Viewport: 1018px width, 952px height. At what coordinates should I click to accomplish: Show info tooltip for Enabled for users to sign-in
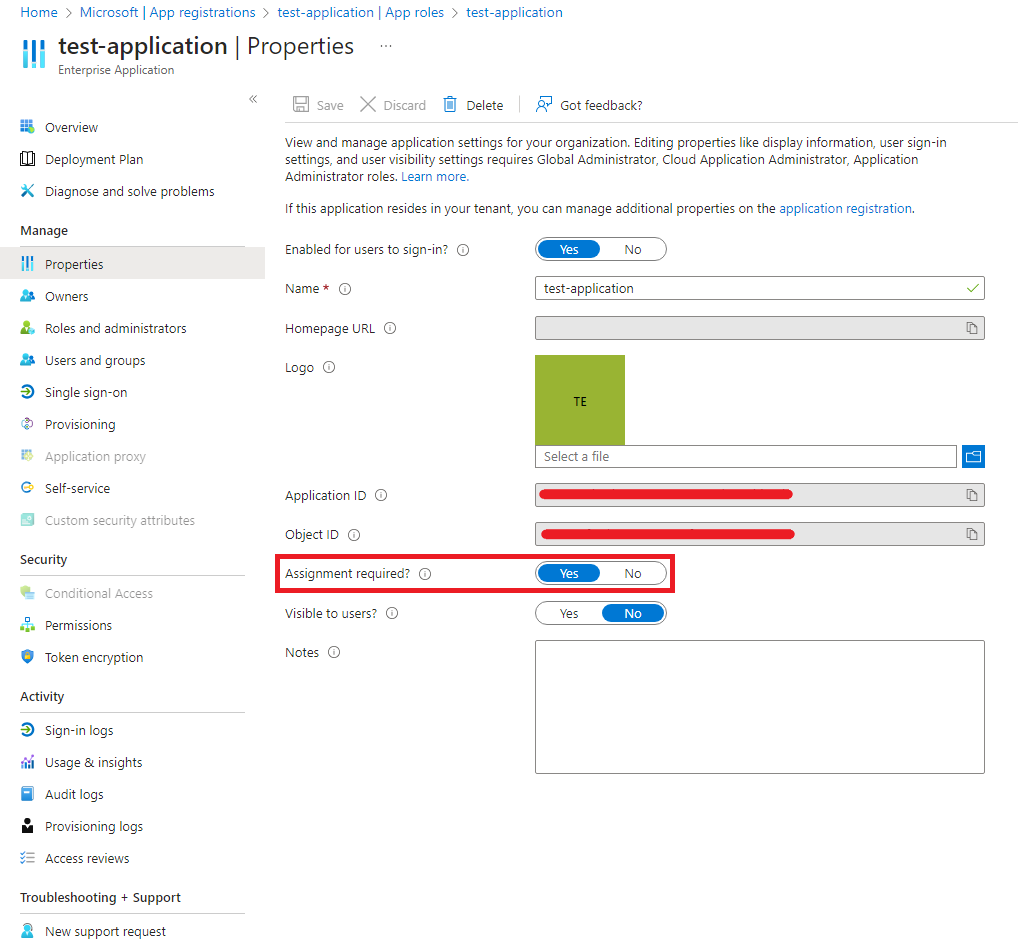463,250
